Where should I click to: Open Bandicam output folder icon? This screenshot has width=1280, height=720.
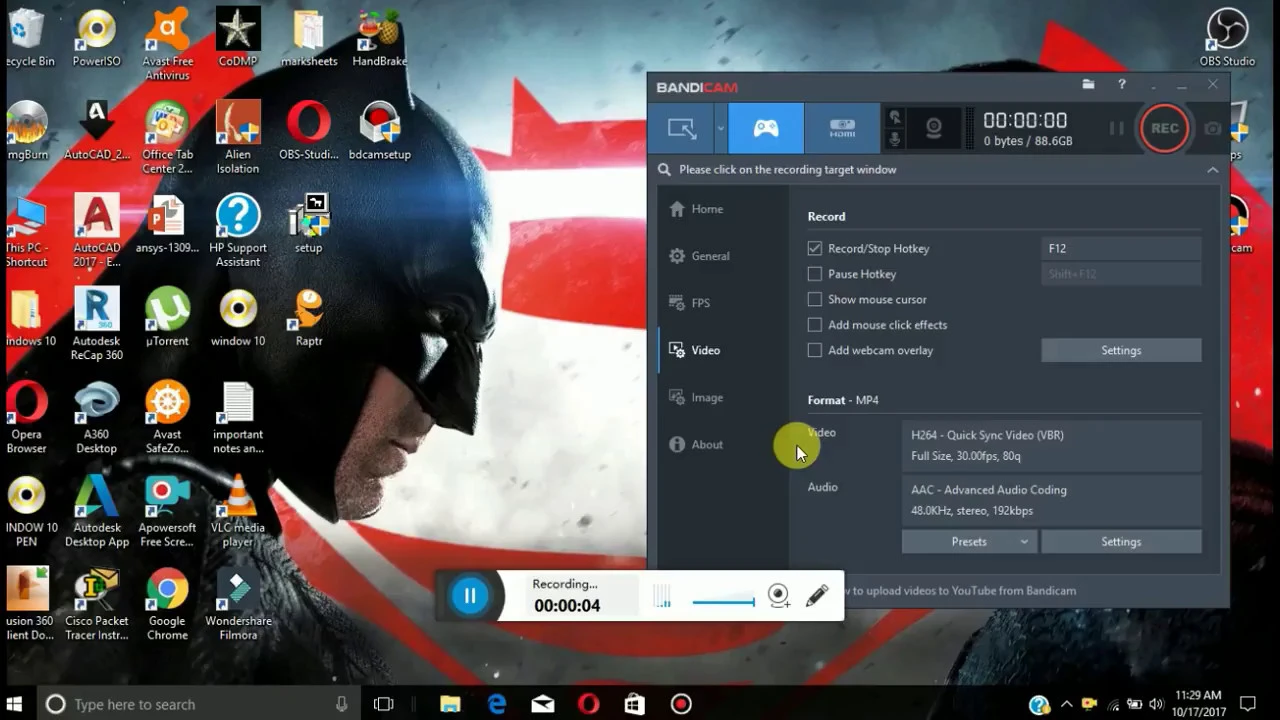pos(1088,85)
